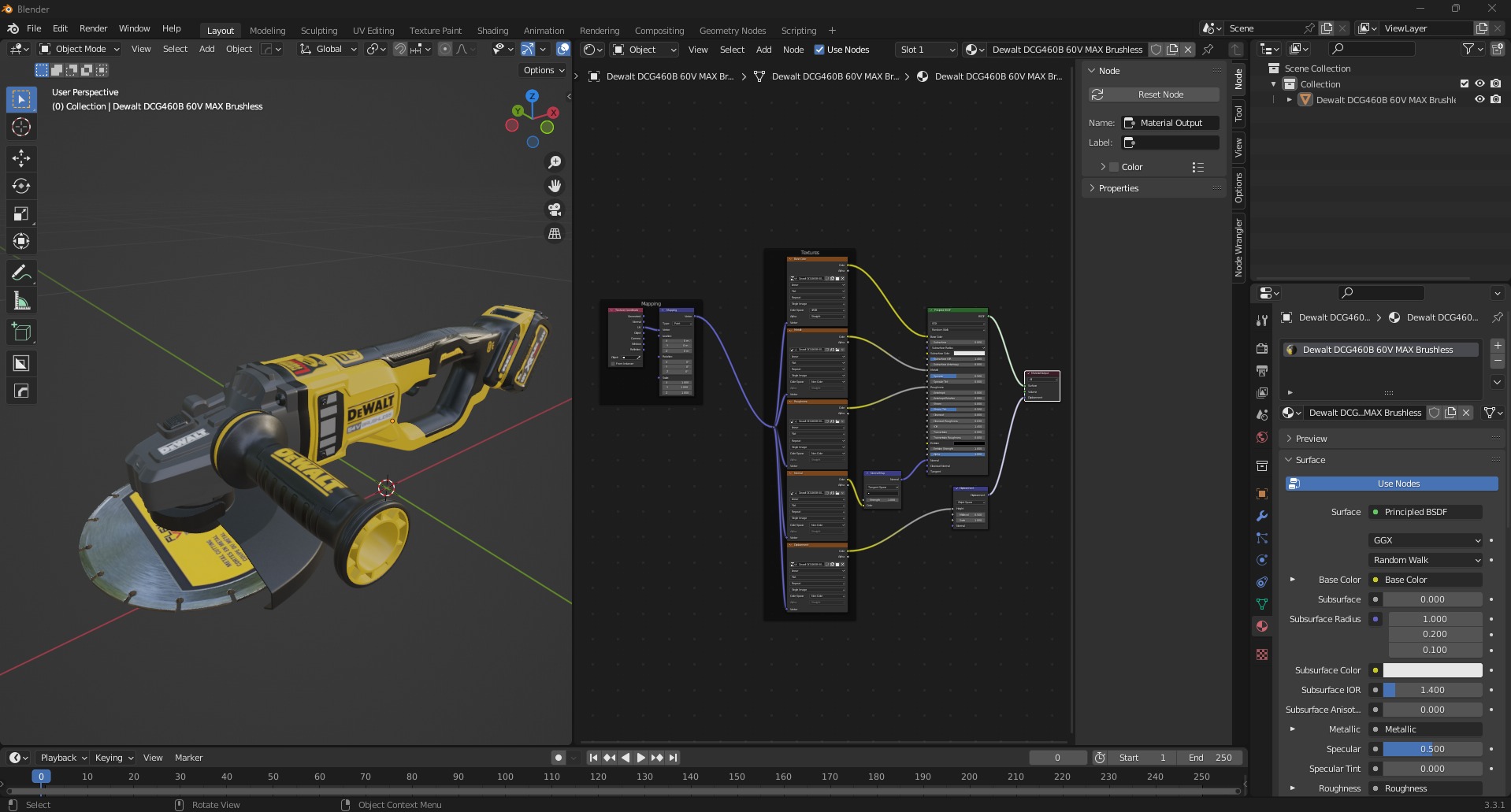Open the World properties tab
This screenshot has width=1511, height=812.
(1262, 437)
